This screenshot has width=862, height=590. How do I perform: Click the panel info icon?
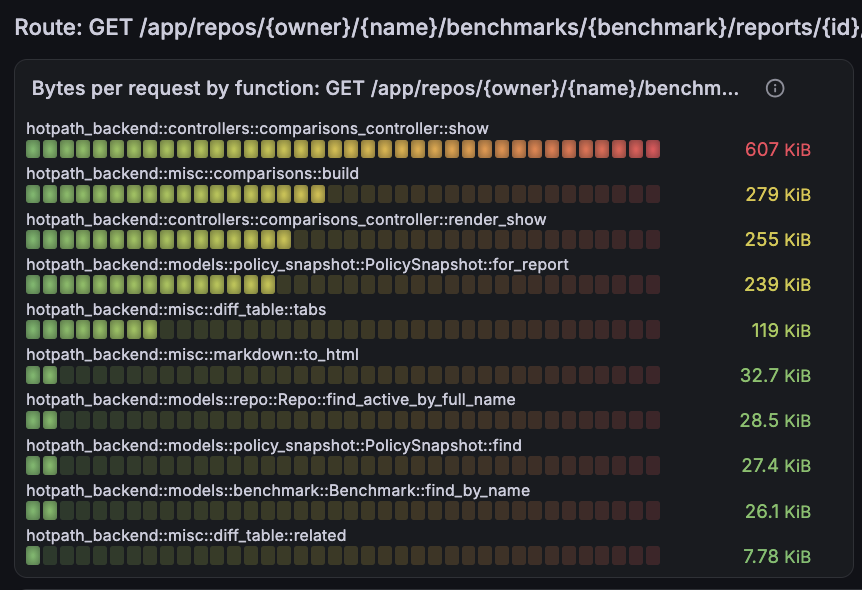coord(775,88)
